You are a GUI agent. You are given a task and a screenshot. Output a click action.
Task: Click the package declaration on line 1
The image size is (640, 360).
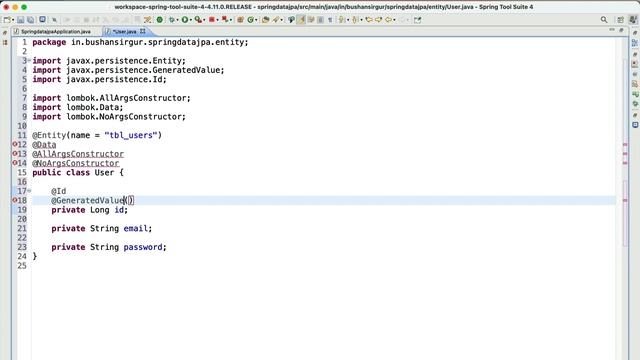pyautogui.click(x=140, y=42)
